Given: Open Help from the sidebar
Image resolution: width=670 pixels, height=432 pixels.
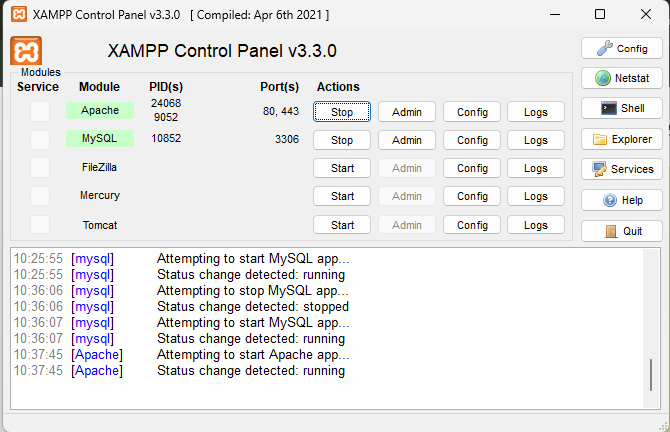Looking at the screenshot, I should pyautogui.click(x=621, y=200).
